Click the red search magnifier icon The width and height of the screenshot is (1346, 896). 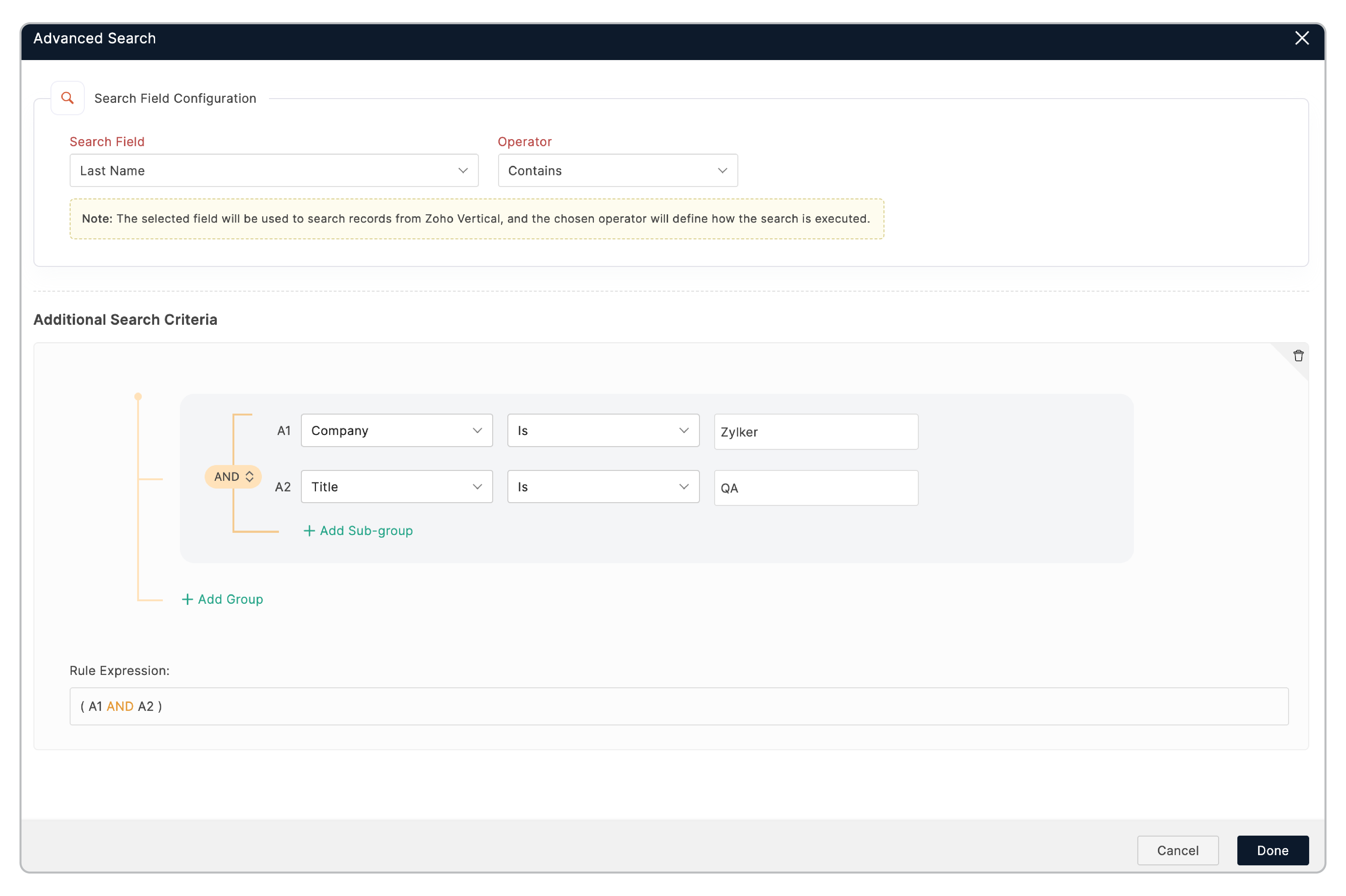click(67, 98)
